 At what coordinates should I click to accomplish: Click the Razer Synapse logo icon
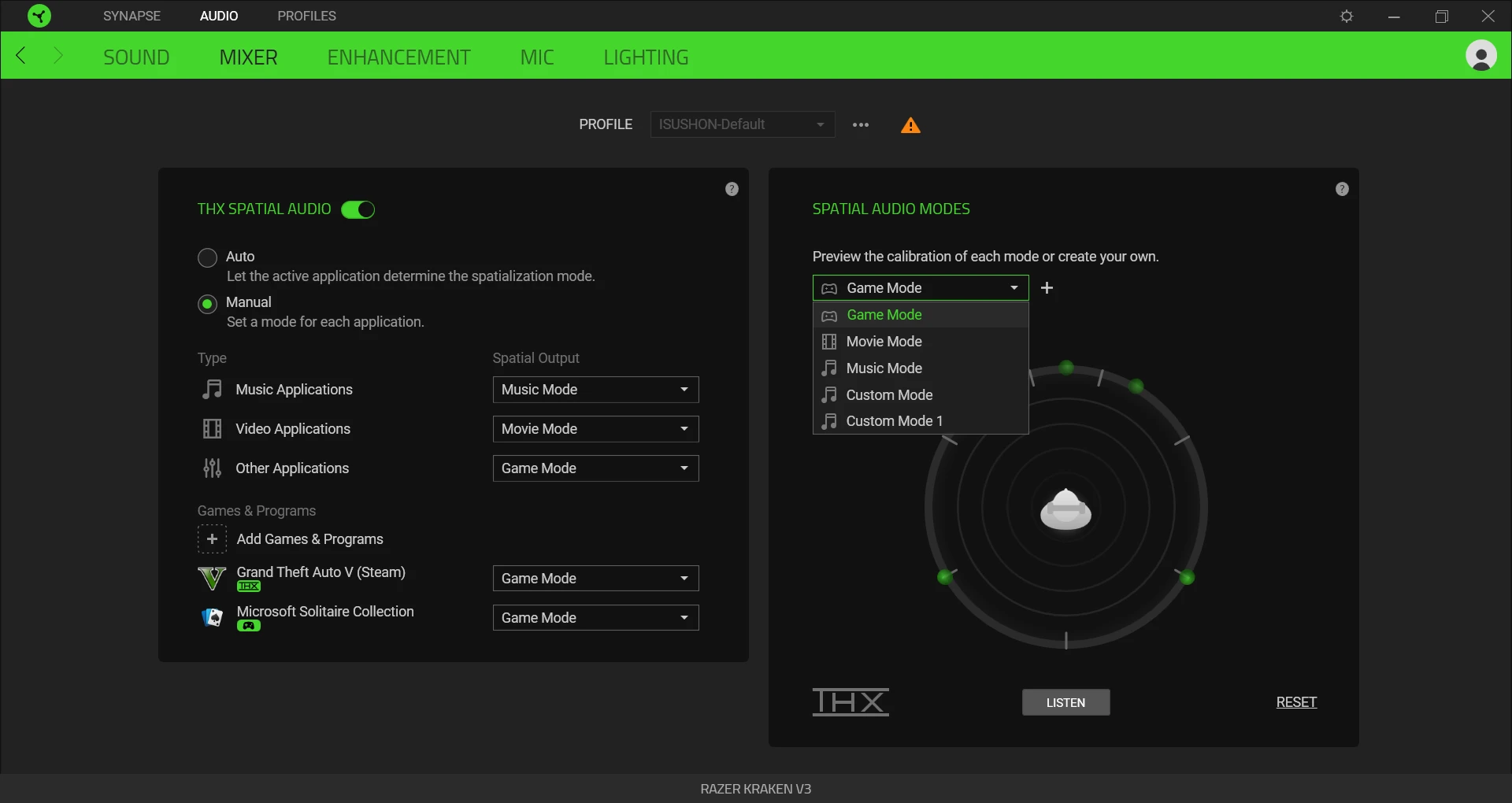click(x=39, y=16)
